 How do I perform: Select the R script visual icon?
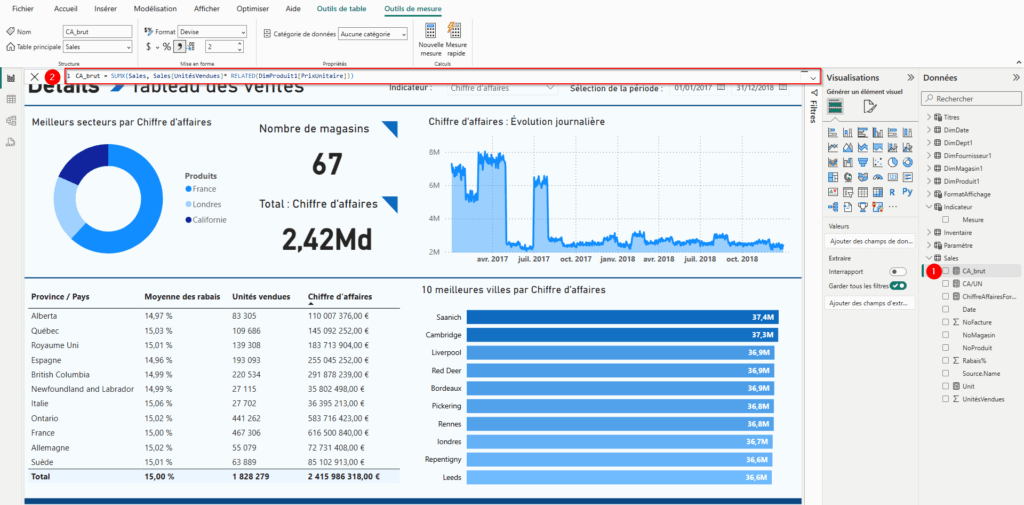(x=891, y=192)
